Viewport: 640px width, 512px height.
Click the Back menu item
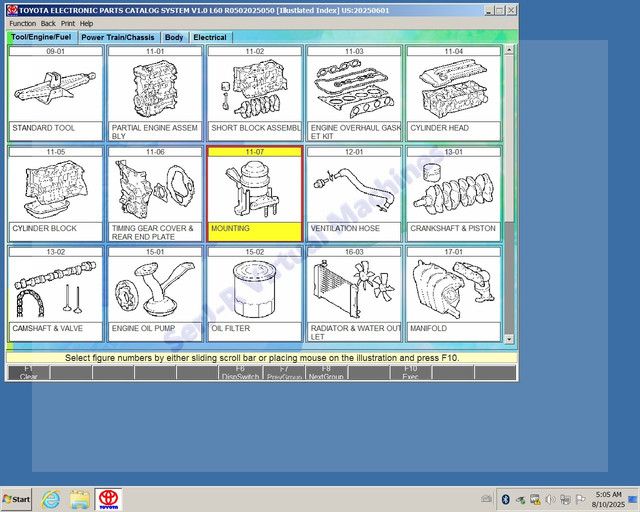click(48, 23)
